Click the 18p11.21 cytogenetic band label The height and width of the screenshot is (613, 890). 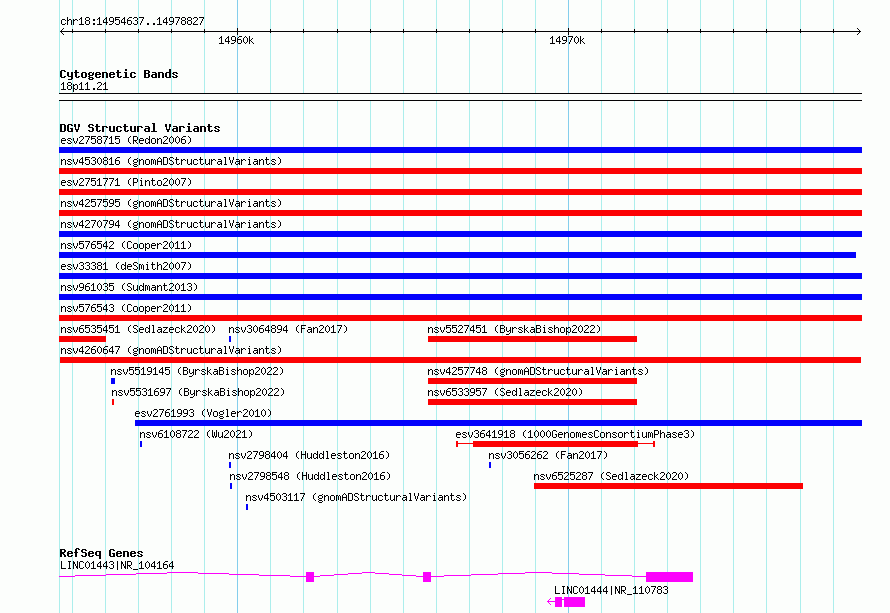(84, 86)
